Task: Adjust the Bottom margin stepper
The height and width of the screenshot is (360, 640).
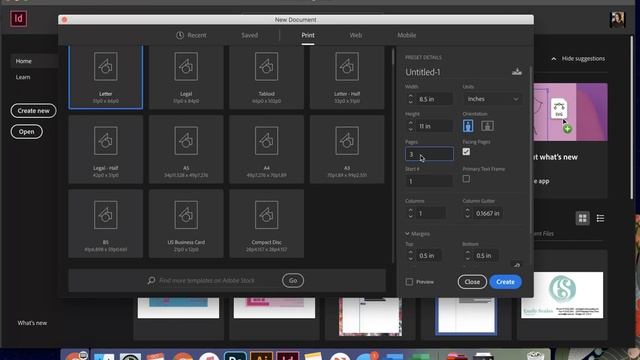Action: point(468,256)
